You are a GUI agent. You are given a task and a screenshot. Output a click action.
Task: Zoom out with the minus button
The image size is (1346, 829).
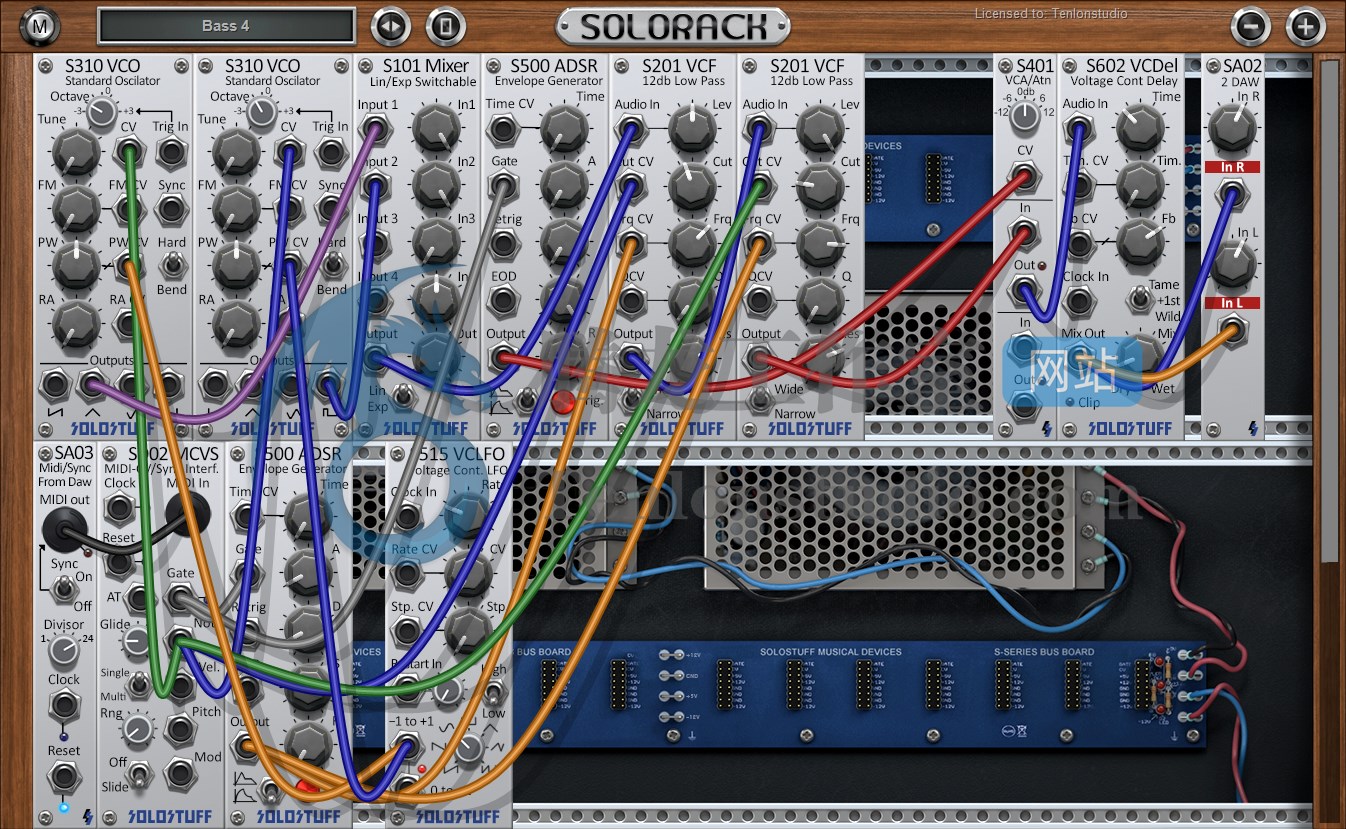(1250, 26)
